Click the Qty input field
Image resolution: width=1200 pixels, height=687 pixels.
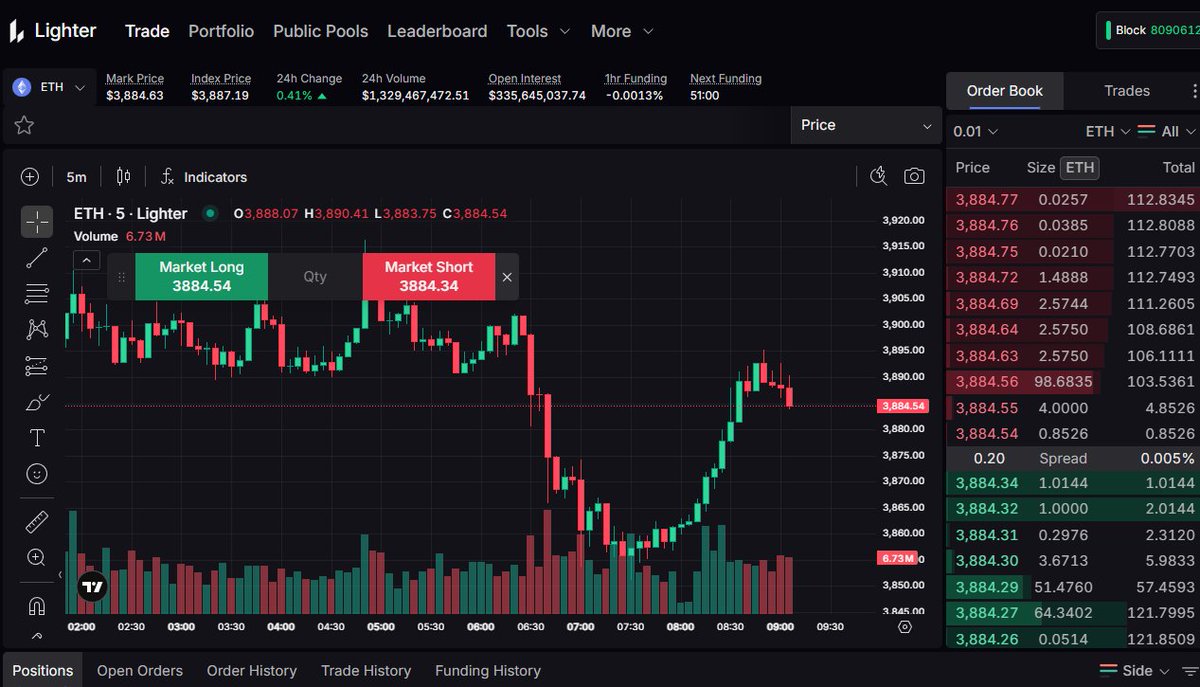315,276
